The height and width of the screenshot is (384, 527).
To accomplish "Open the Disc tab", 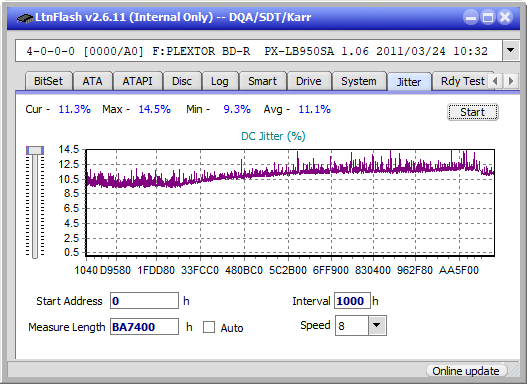I will (182, 81).
